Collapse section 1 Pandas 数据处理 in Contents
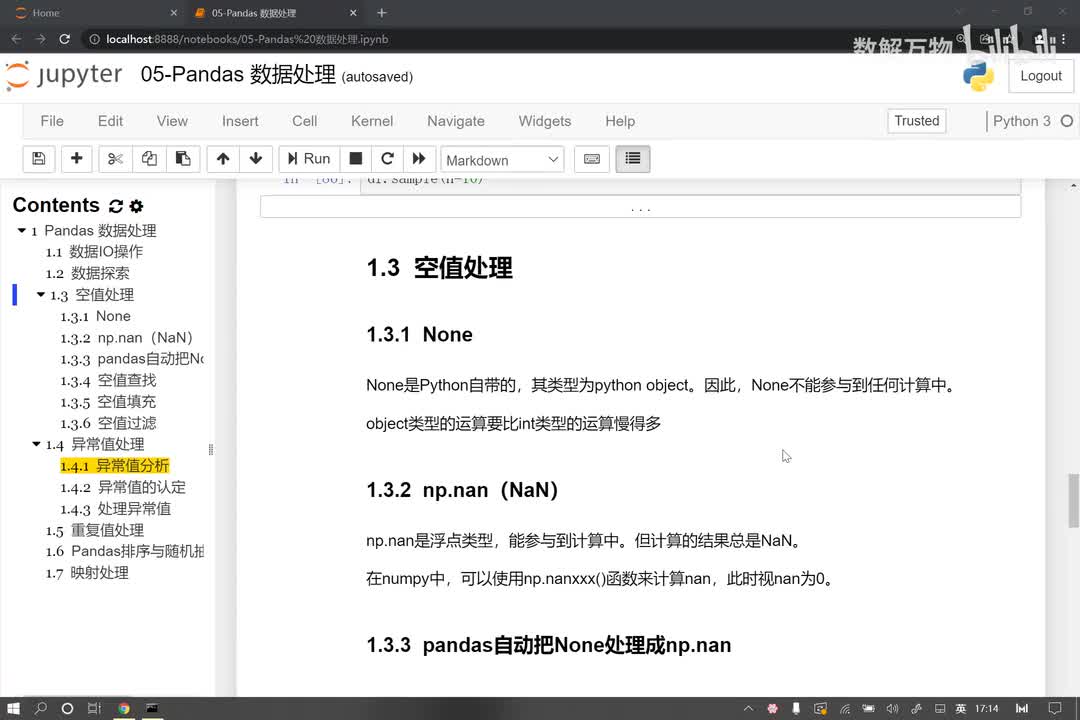The width and height of the screenshot is (1080, 720). click(22, 231)
